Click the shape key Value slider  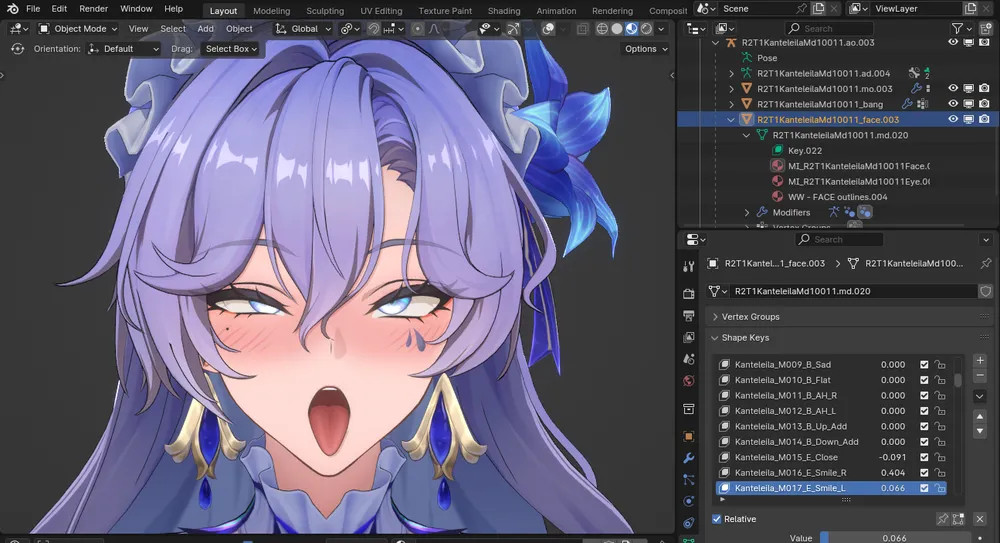(895, 538)
